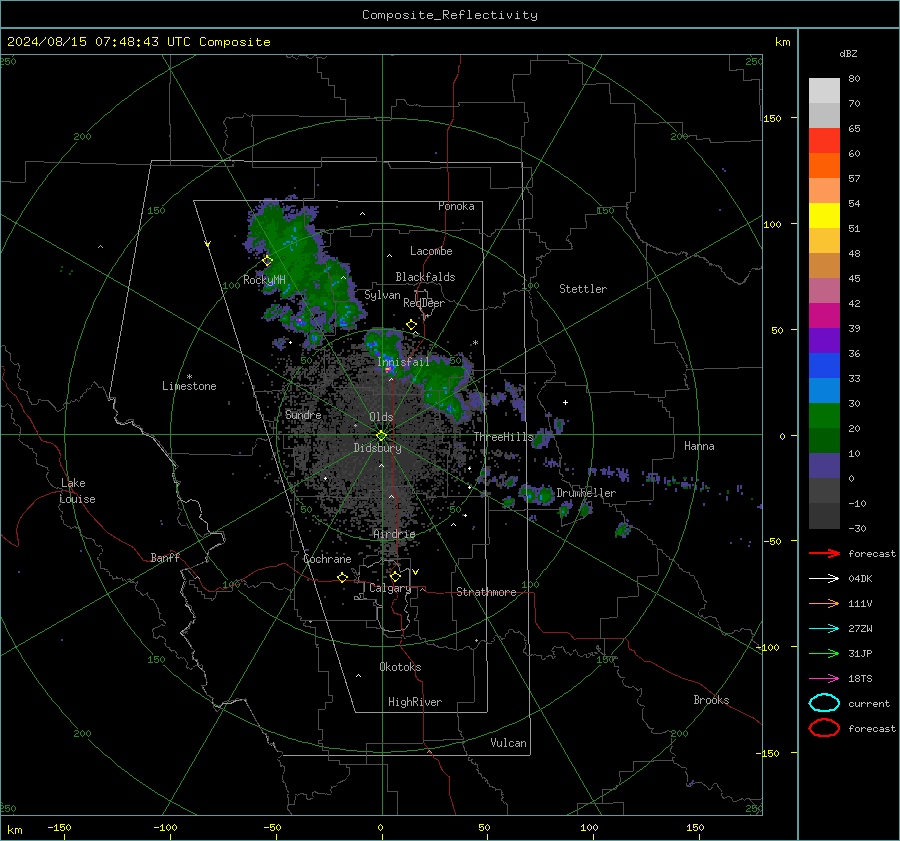Click the RockyMH map label
This screenshot has height=841, width=900.
[264, 280]
